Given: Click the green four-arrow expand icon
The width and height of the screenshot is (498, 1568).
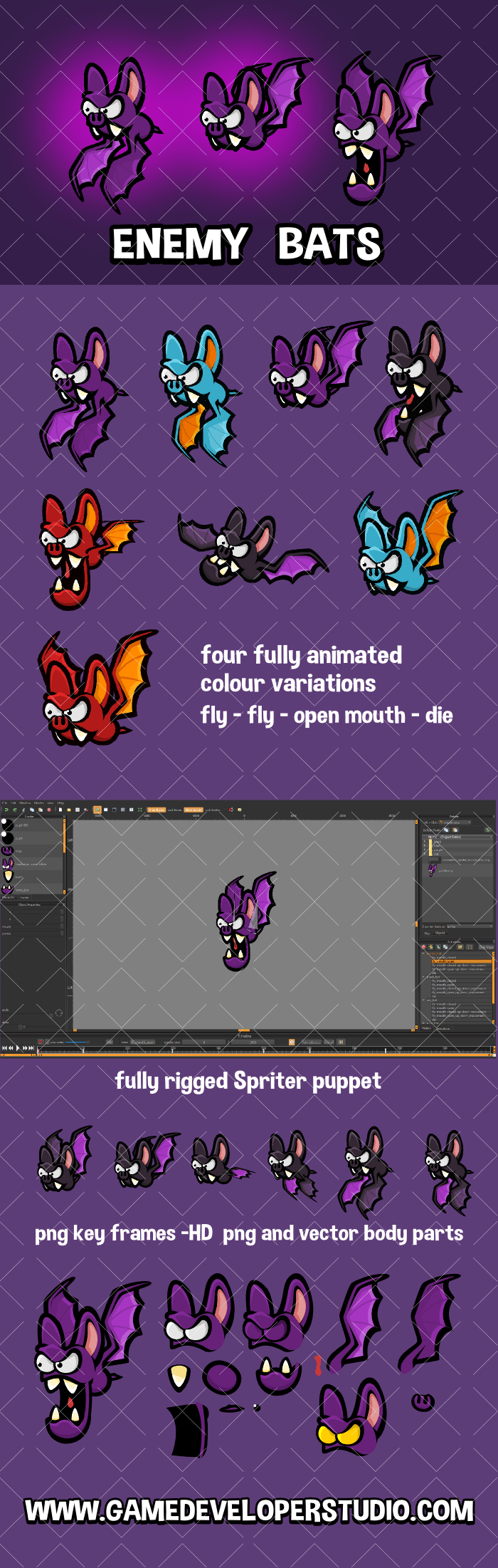Looking at the screenshot, I should click(140, 810).
